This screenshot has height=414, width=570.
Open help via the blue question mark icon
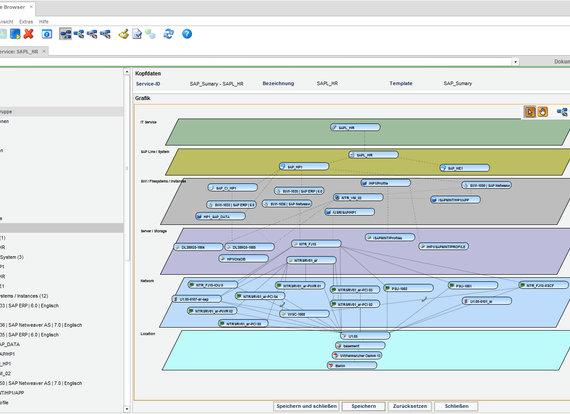point(187,34)
